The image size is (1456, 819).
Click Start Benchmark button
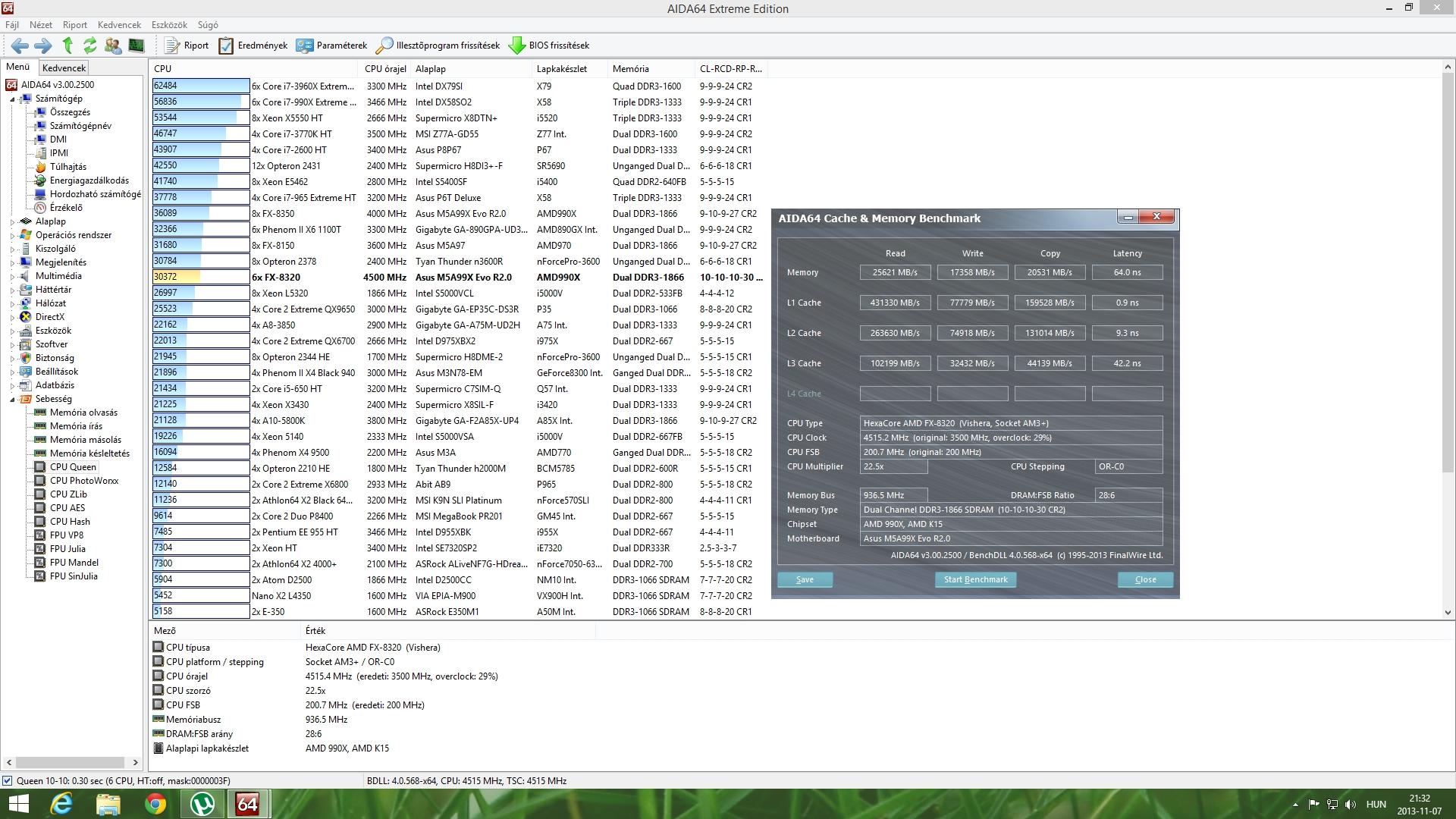click(975, 579)
